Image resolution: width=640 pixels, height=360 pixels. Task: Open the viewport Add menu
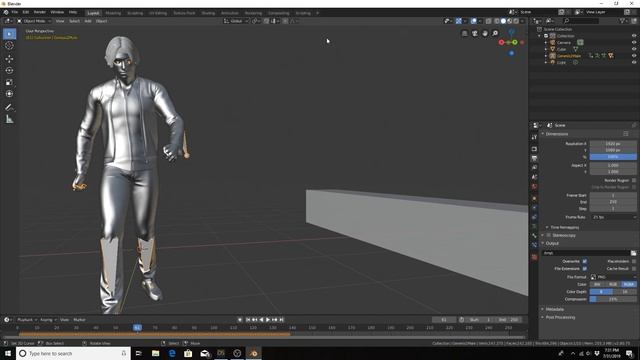[x=88, y=21]
